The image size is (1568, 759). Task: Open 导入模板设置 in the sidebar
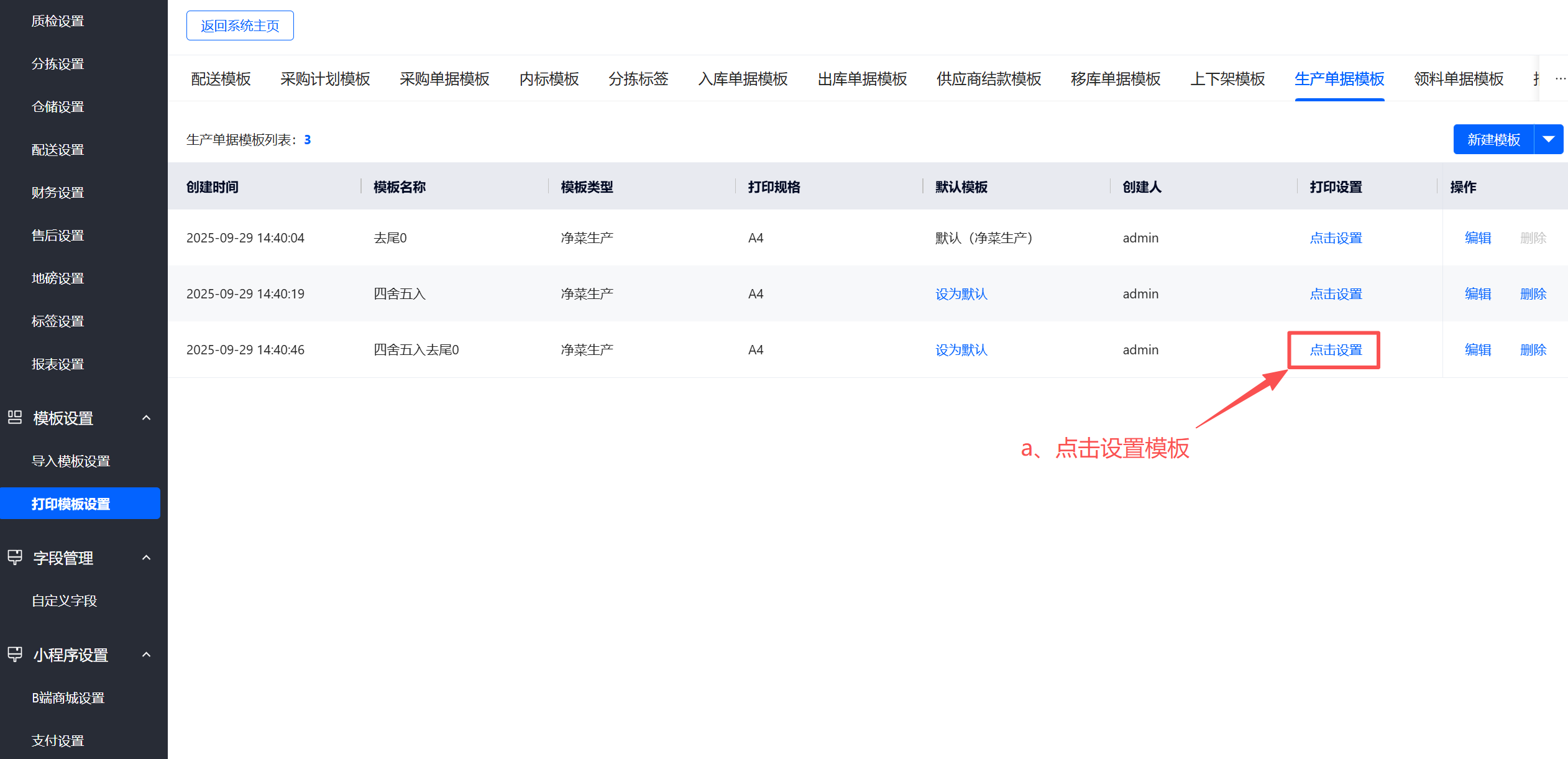(x=71, y=461)
